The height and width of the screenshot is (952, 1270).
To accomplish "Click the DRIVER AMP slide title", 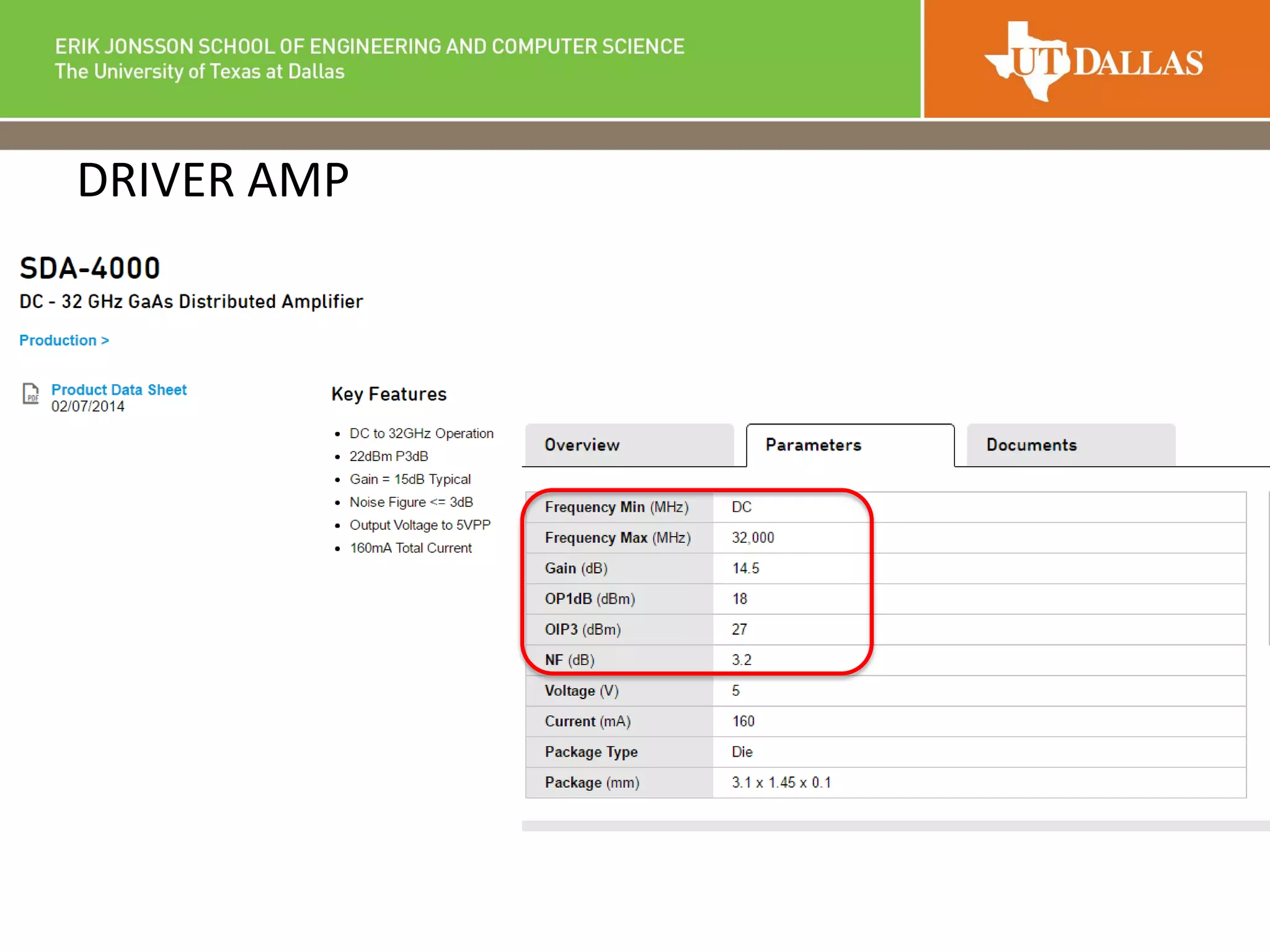I will (x=213, y=180).
